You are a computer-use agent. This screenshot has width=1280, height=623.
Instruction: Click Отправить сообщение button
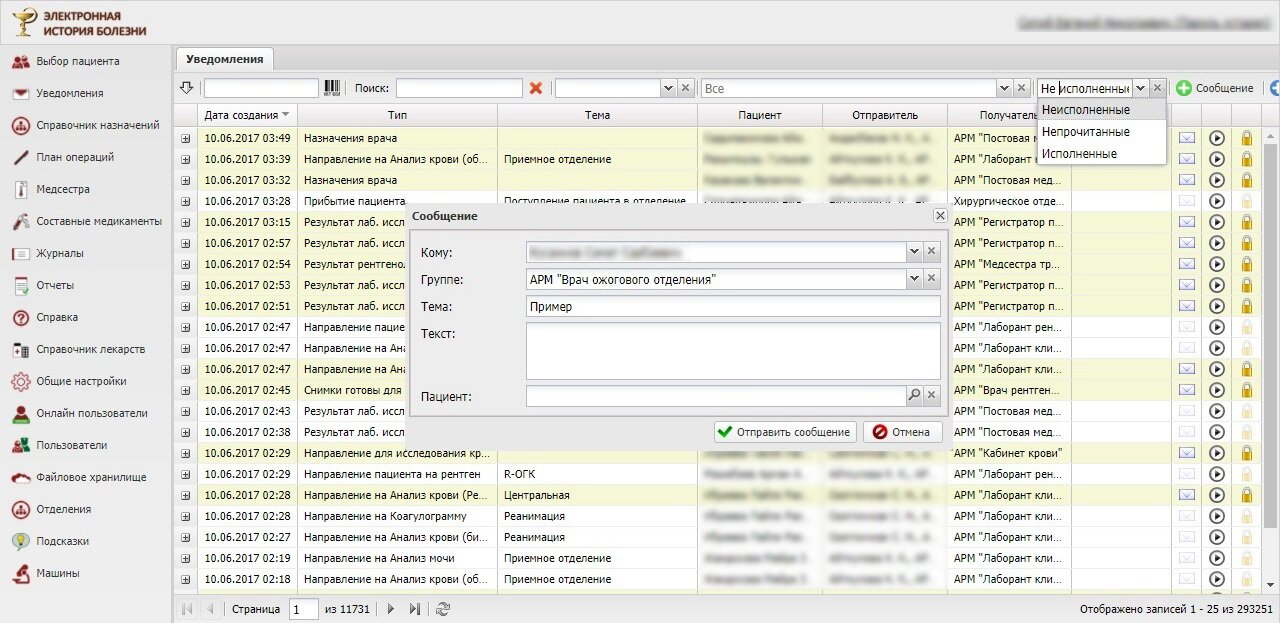[785, 432]
